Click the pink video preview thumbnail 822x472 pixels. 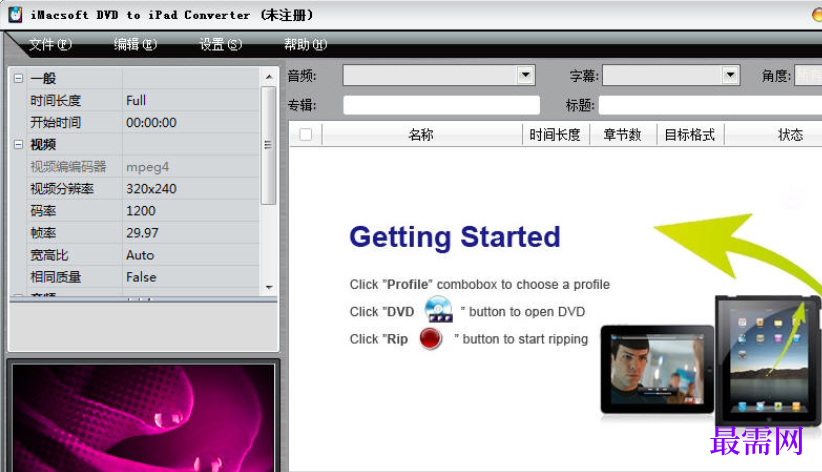click(143, 418)
